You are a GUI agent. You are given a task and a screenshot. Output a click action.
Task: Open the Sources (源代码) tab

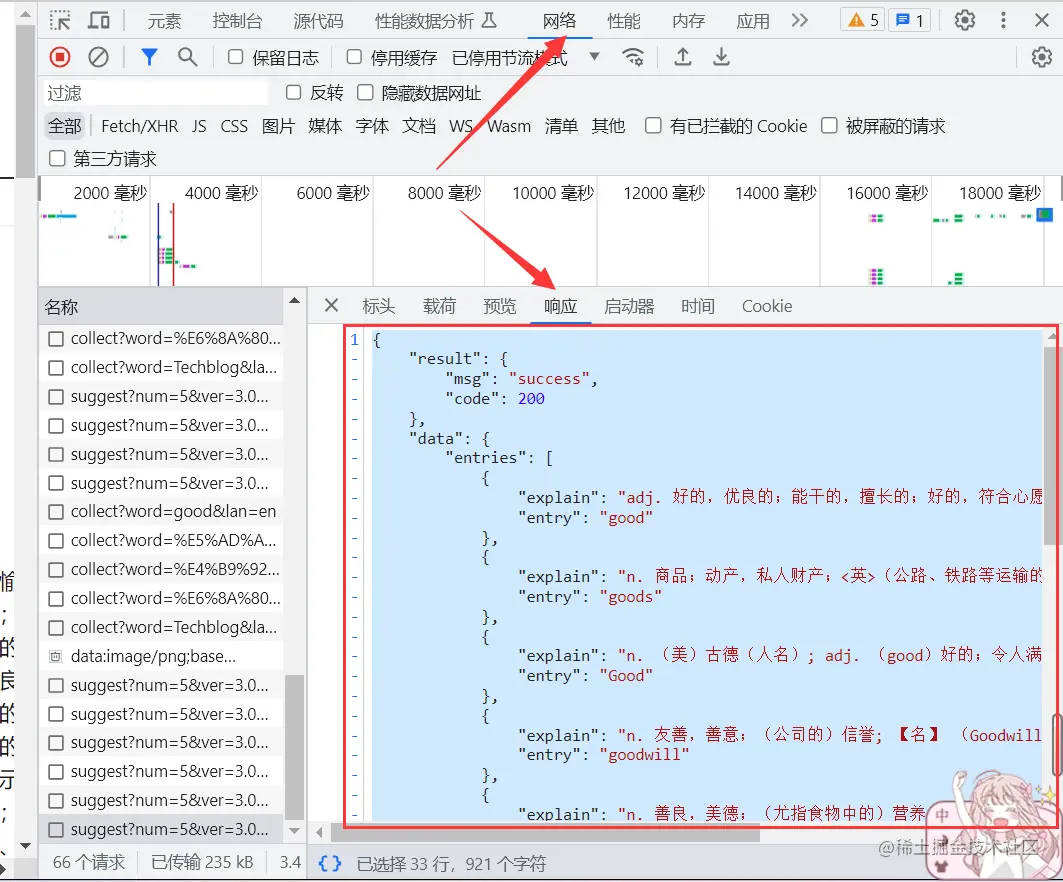coord(318,21)
